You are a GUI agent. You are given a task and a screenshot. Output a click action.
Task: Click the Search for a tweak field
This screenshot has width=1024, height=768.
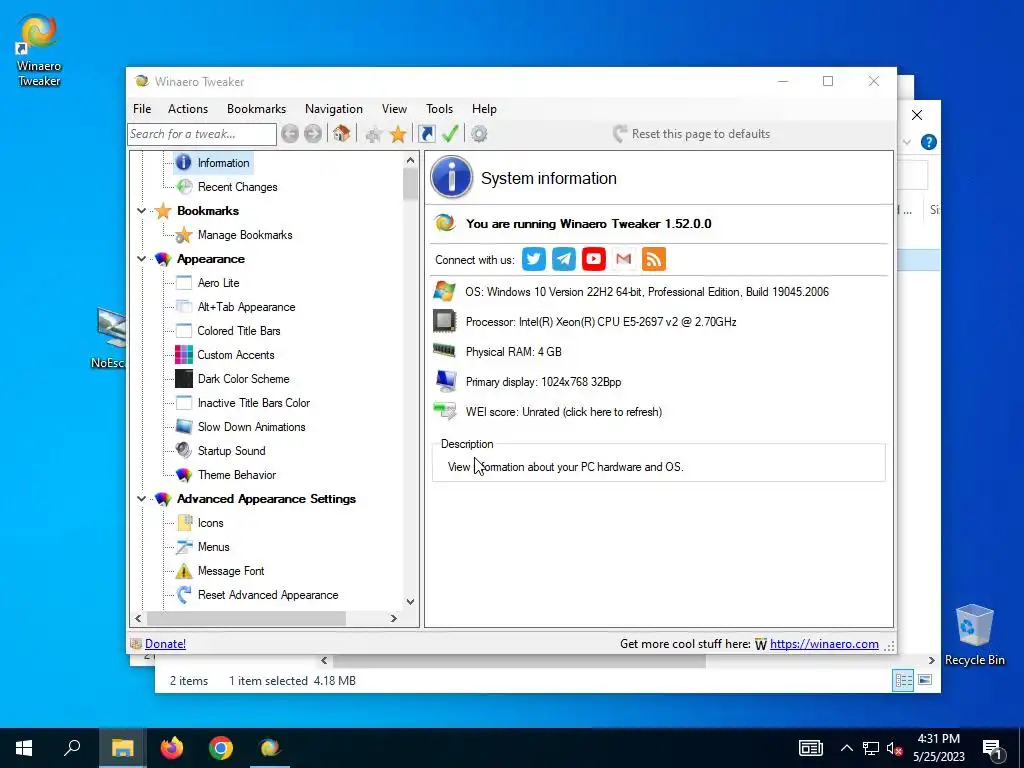(202, 134)
